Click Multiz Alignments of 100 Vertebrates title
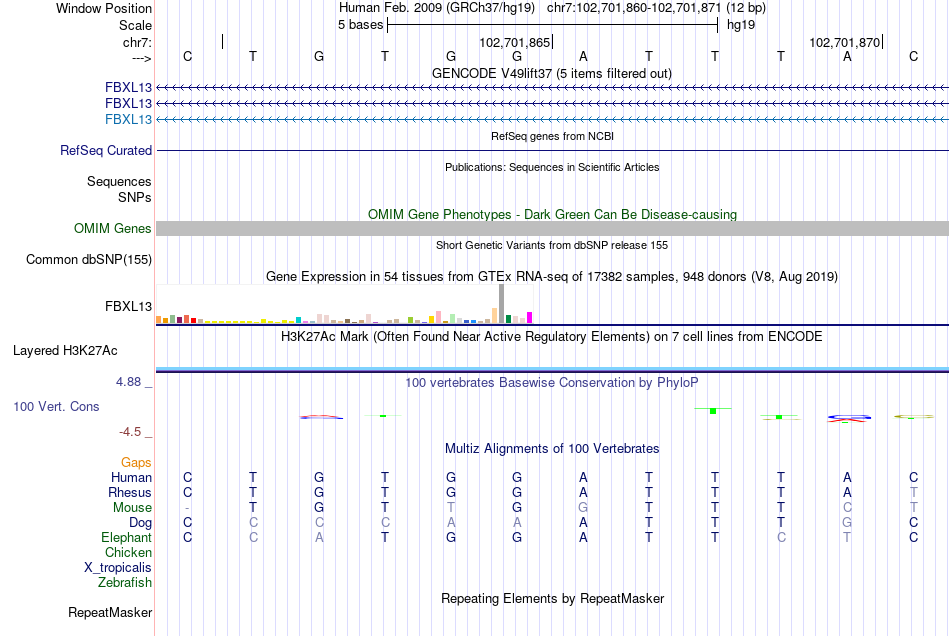Viewport: 950px width, 636px height. [x=552, y=449]
